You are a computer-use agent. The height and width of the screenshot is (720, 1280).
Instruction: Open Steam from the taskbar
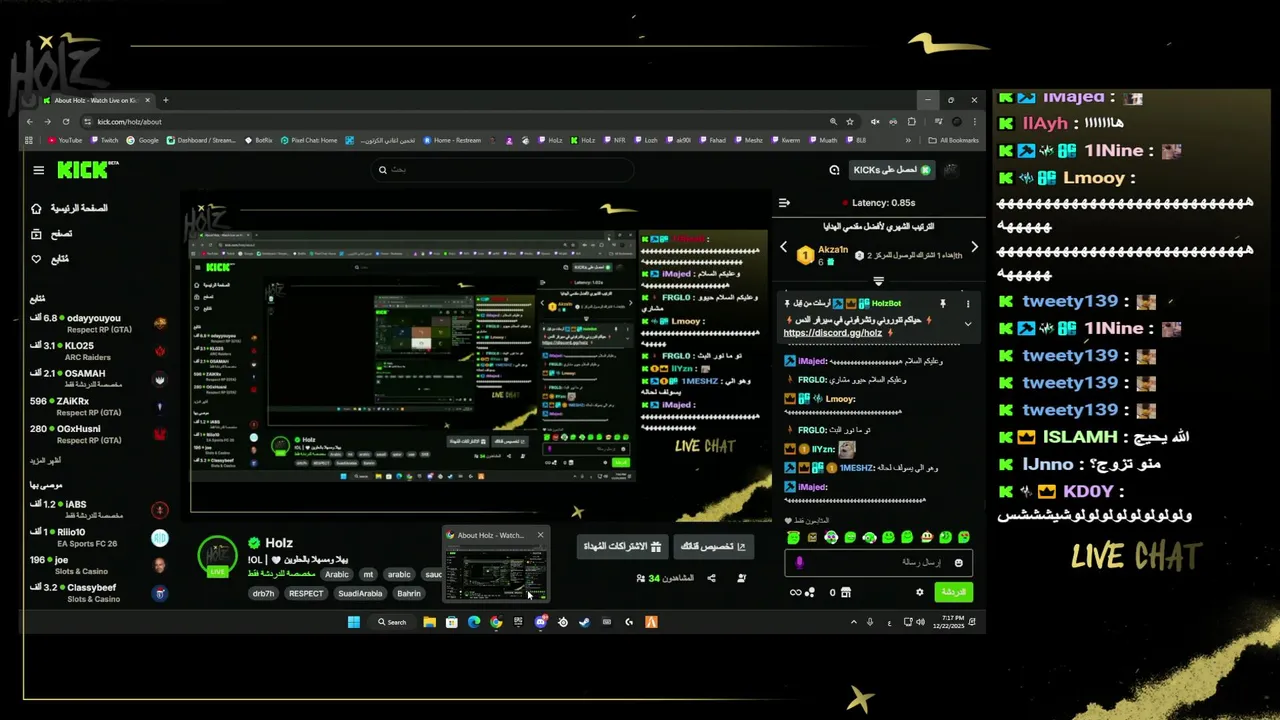point(585,622)
